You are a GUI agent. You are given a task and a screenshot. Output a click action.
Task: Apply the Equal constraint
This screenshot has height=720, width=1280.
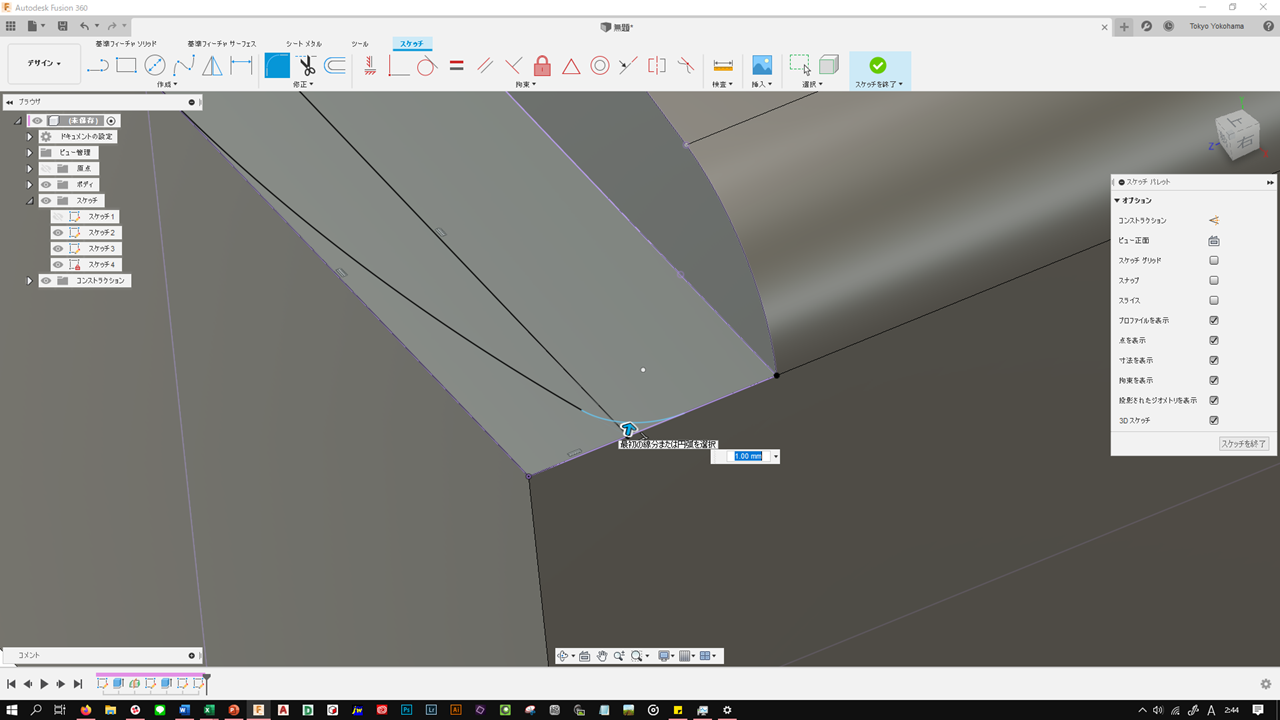(456, 66)
